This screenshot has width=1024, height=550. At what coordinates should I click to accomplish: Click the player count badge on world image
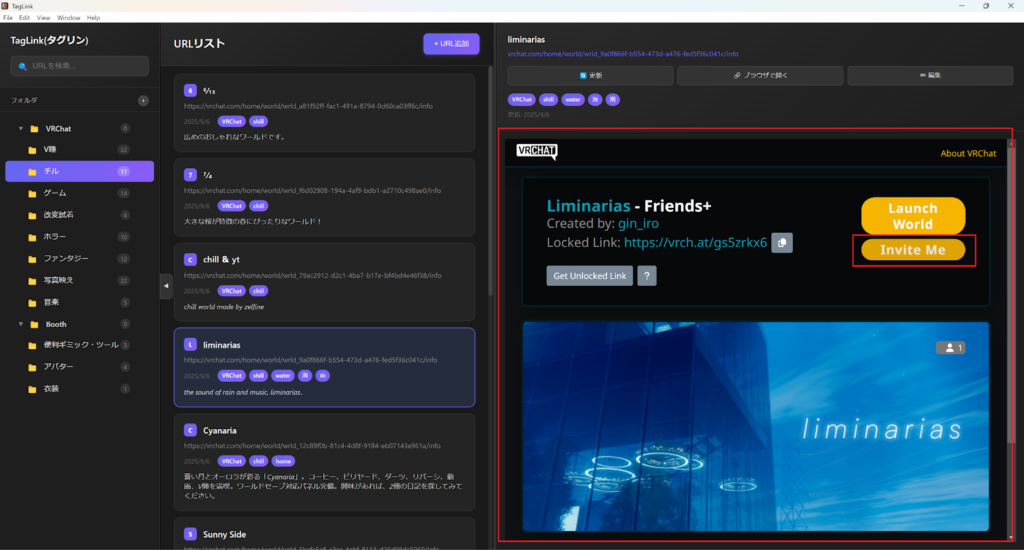coord(950,348)
